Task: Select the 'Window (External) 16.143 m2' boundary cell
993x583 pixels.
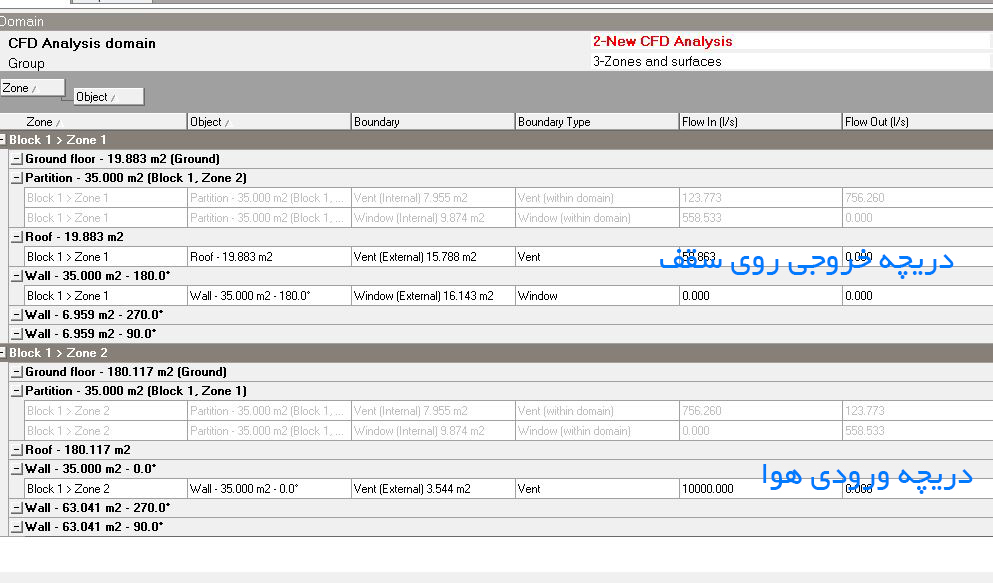Action: point(433,296)
